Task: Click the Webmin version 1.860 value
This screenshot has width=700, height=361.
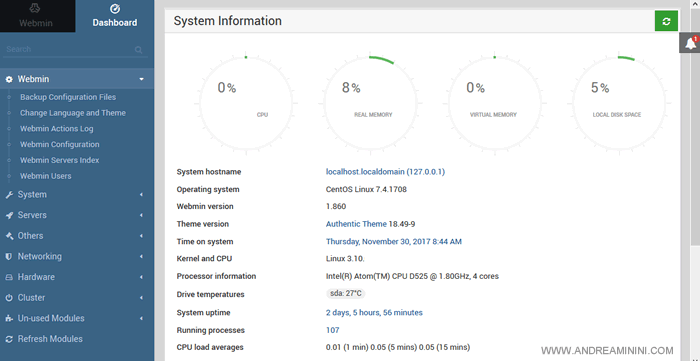Action: pos(336,207)
